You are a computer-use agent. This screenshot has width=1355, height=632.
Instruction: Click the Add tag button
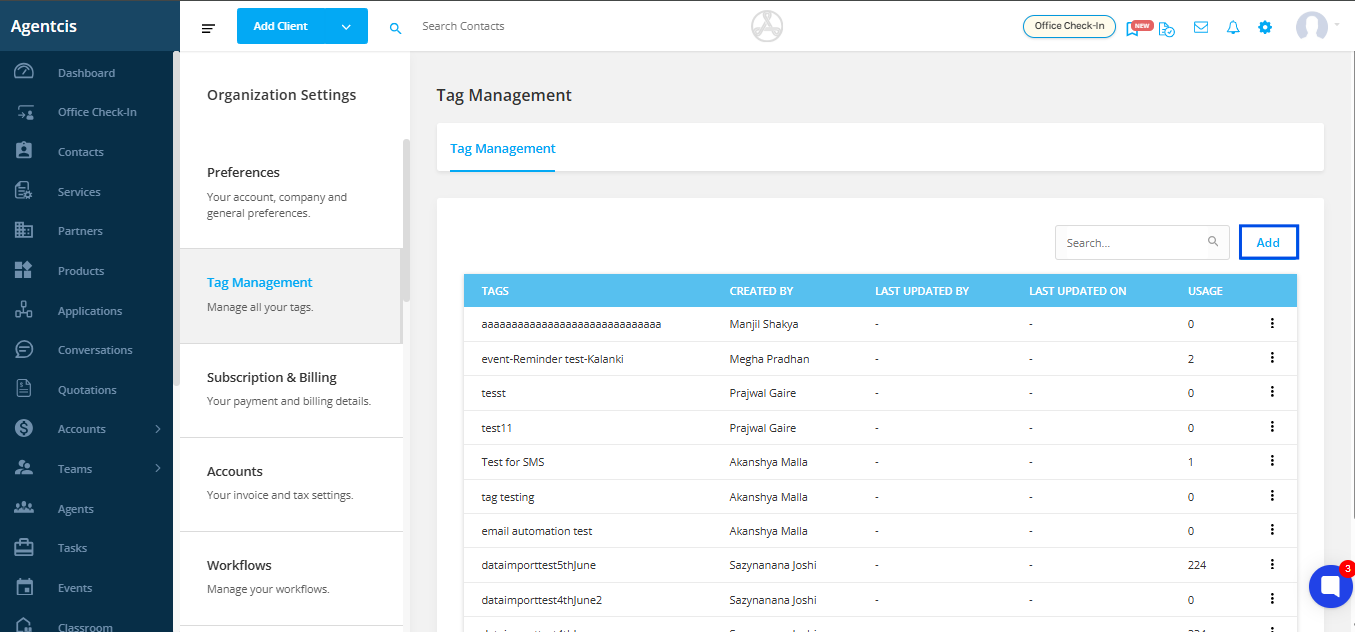tap(1268, 242)
